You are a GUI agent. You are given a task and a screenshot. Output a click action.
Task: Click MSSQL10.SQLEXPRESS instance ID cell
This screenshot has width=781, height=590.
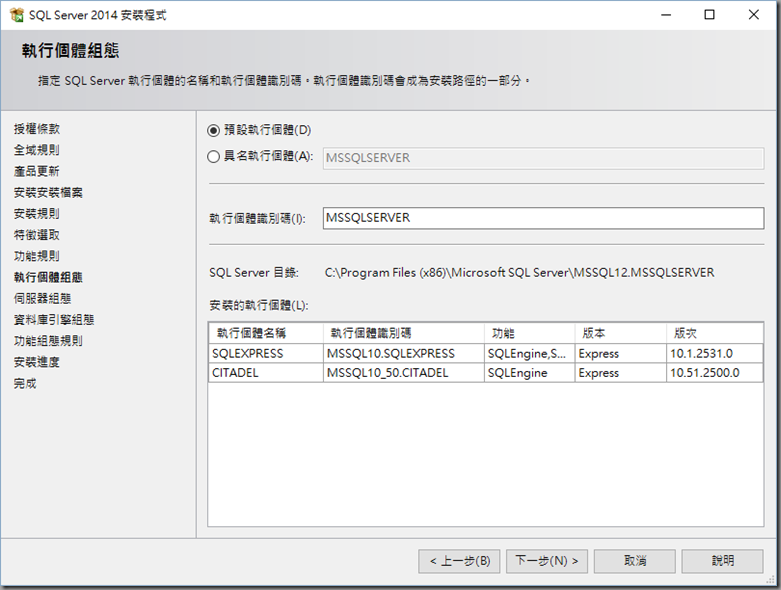403,354
